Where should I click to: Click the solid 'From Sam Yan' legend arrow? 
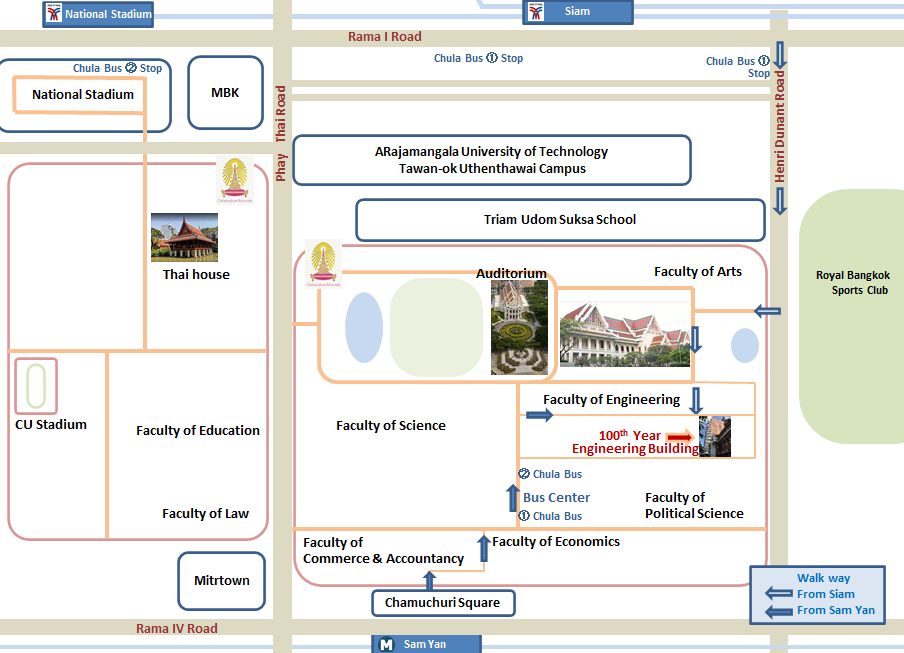click(779, 611)
